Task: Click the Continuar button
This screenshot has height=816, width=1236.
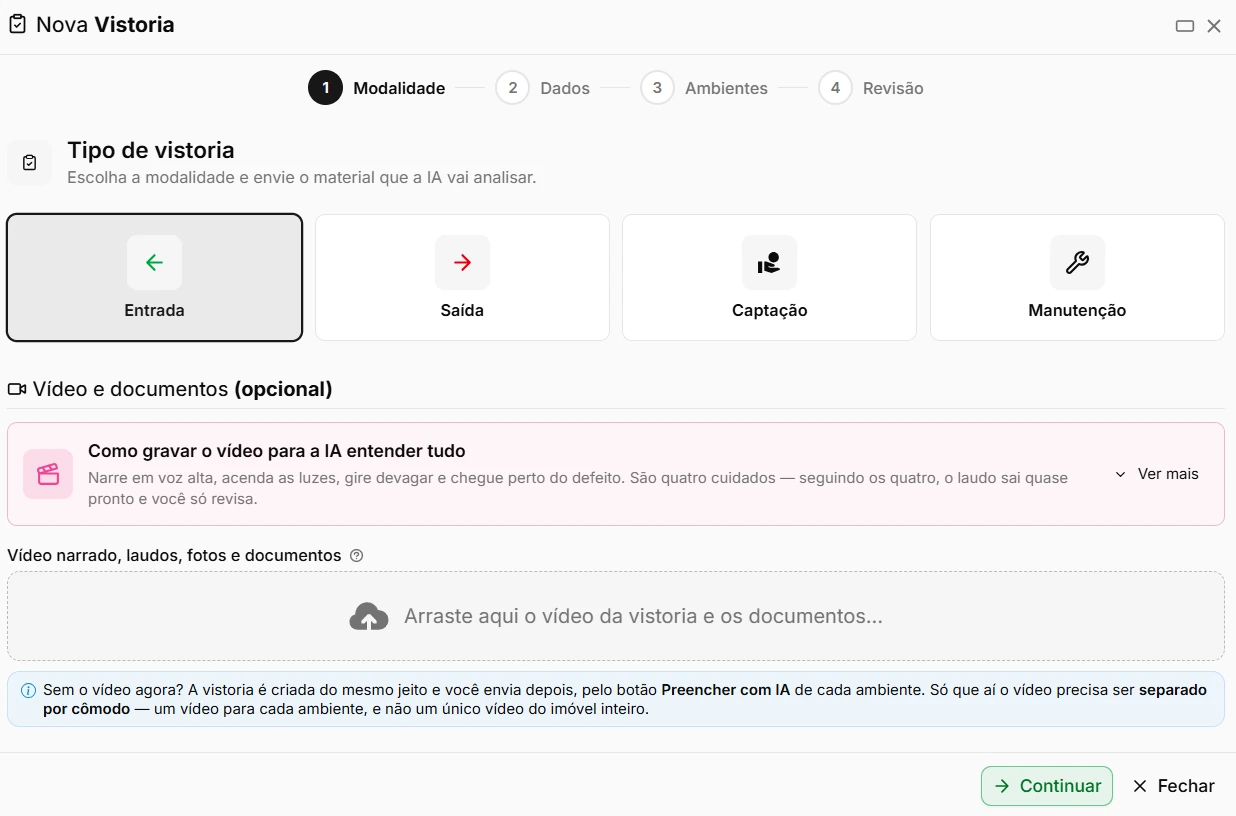Action: 1047,786
